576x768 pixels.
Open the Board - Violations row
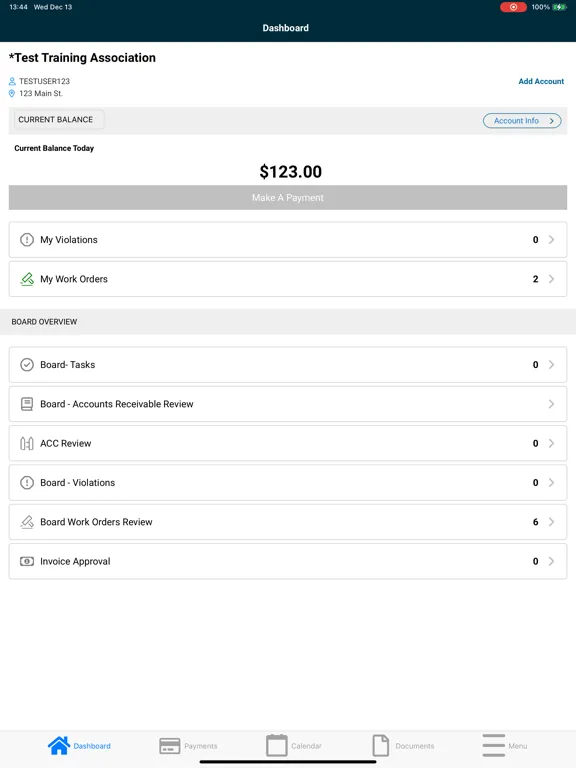[x=288, y=482]
